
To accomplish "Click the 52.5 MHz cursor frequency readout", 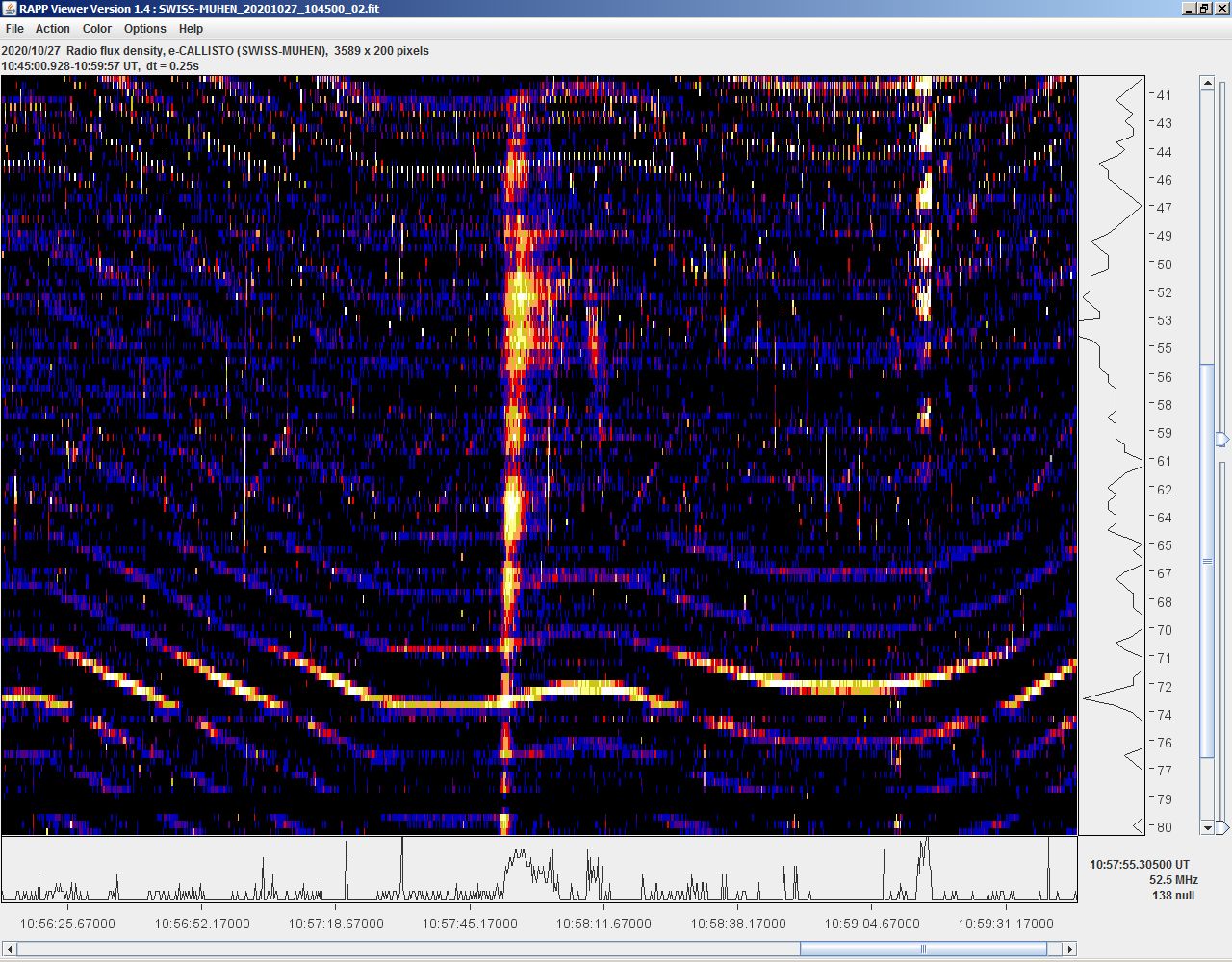I will tap(1173, 880).
